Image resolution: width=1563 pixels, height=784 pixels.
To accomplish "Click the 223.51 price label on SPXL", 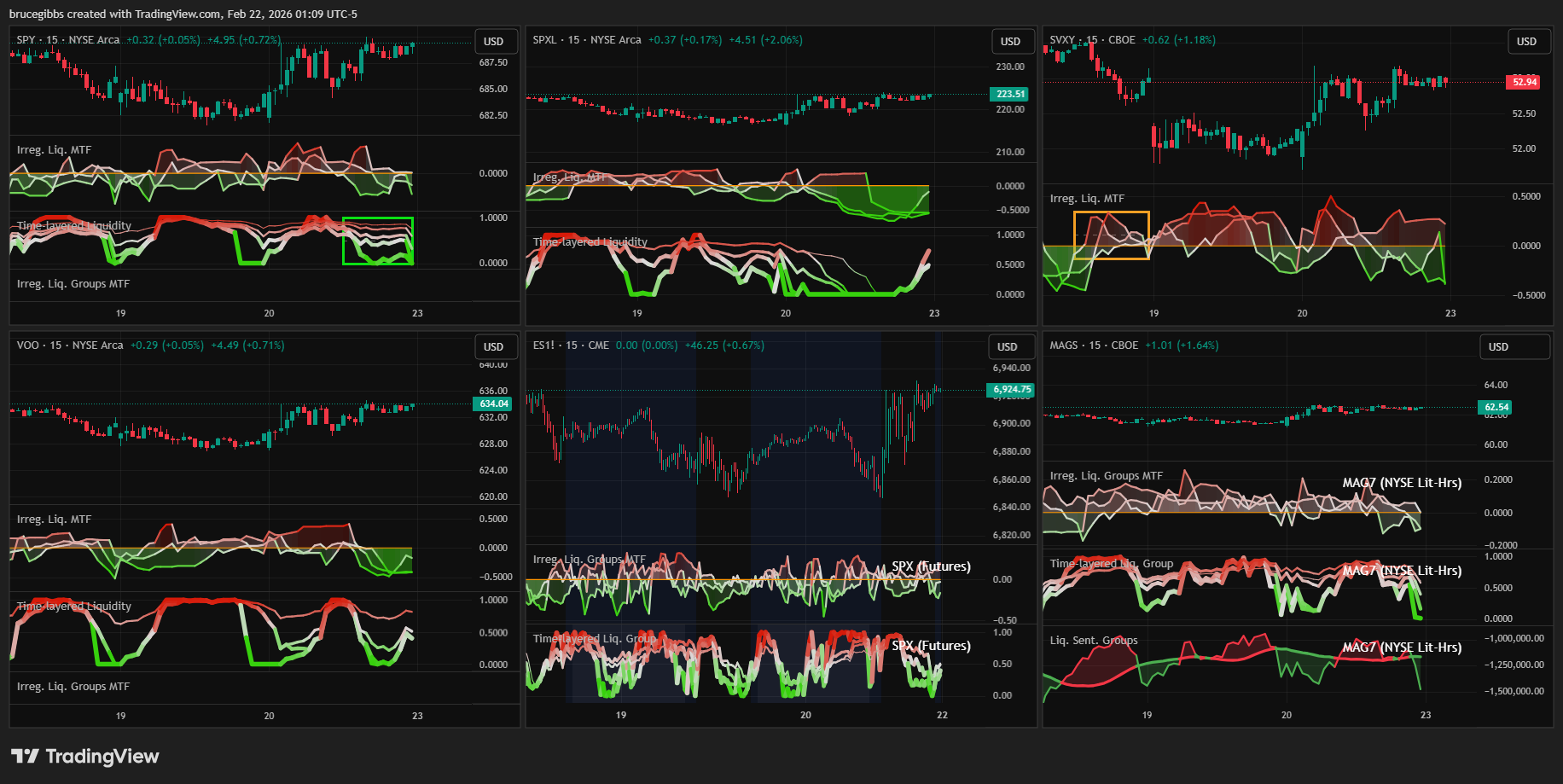I will pyautogui.click(x=1010, y=94).
